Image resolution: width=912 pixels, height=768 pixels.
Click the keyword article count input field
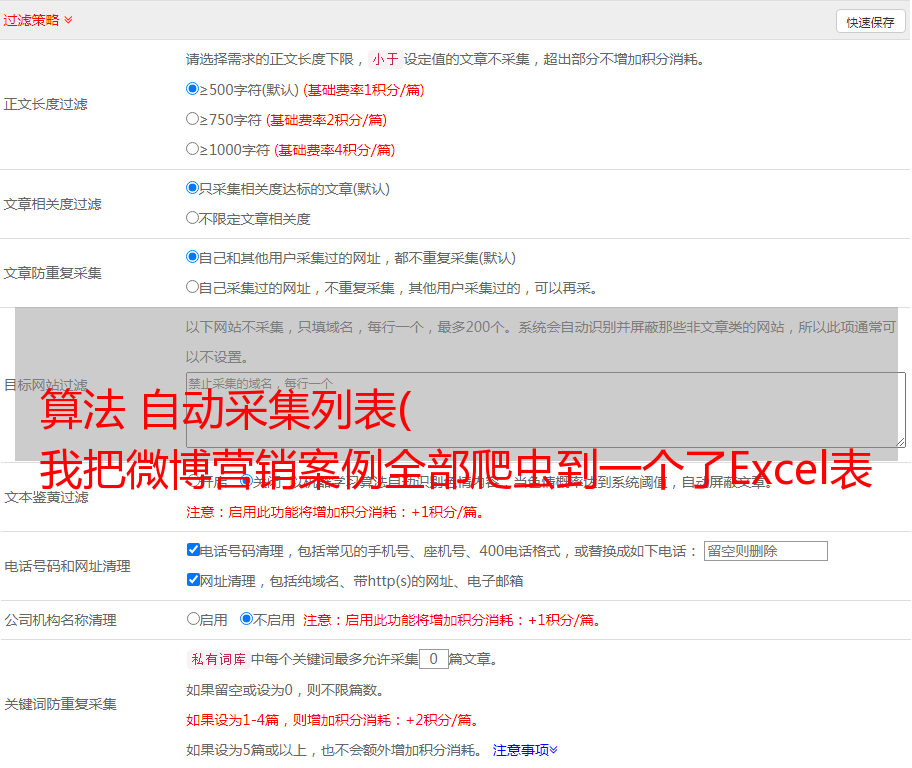(433, 659)
